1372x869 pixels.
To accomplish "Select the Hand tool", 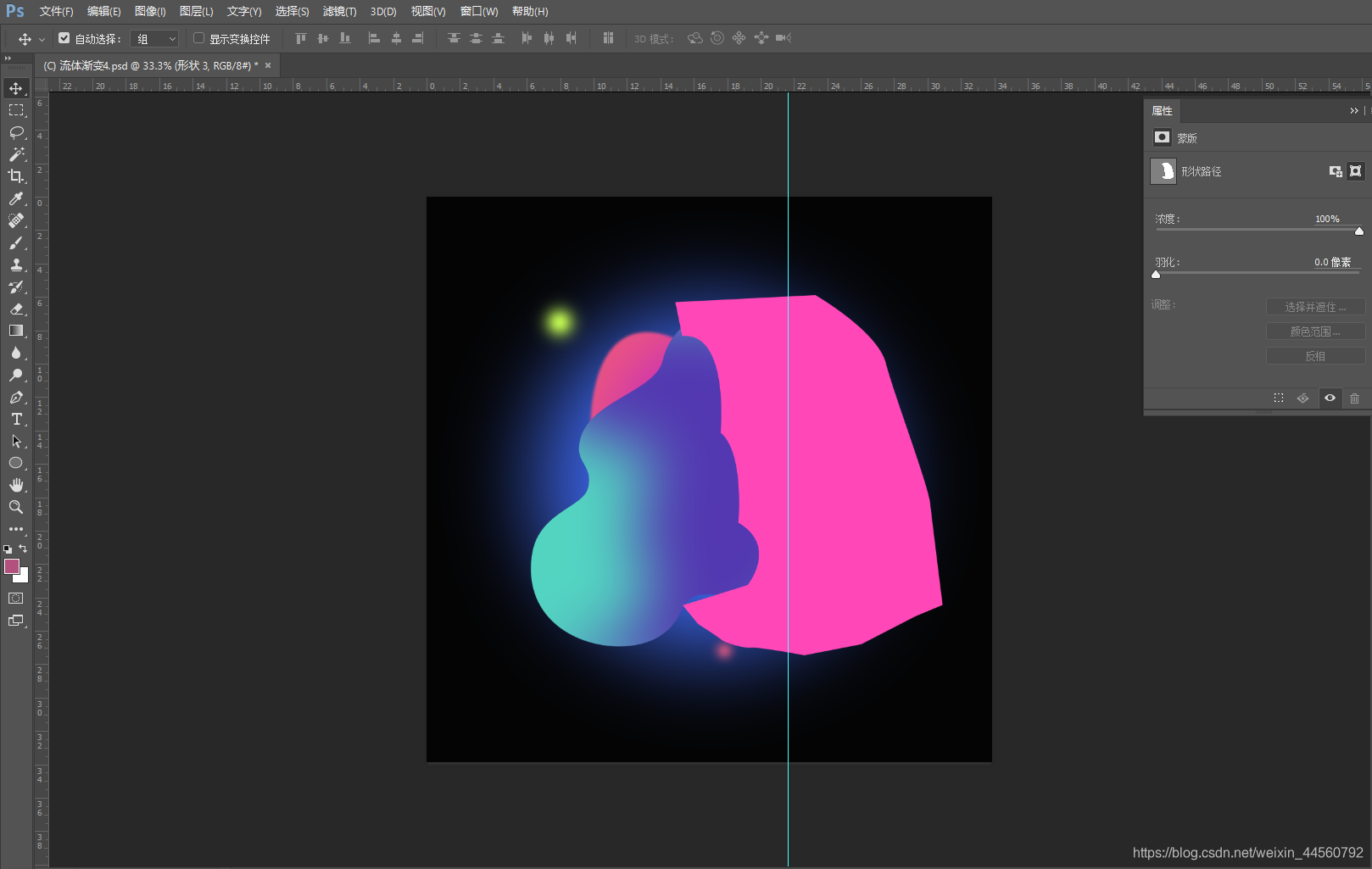I will [x=16, y=485].
